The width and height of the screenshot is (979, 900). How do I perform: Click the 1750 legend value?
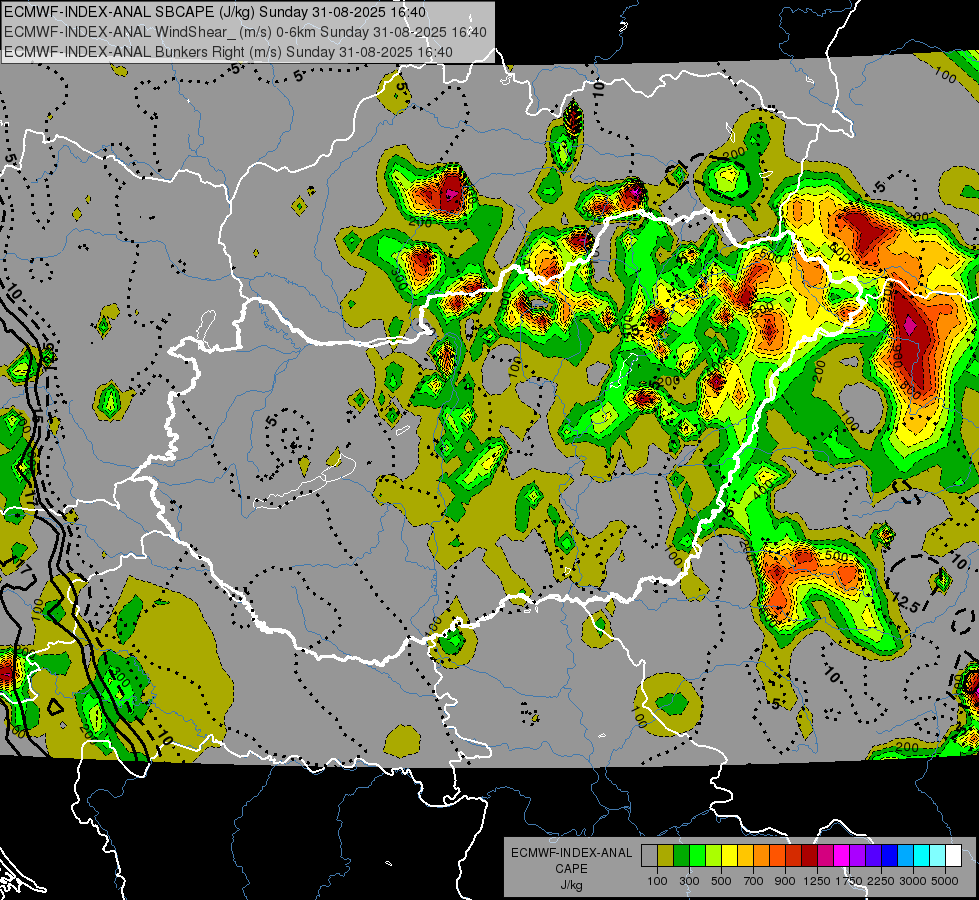[849, 881]
